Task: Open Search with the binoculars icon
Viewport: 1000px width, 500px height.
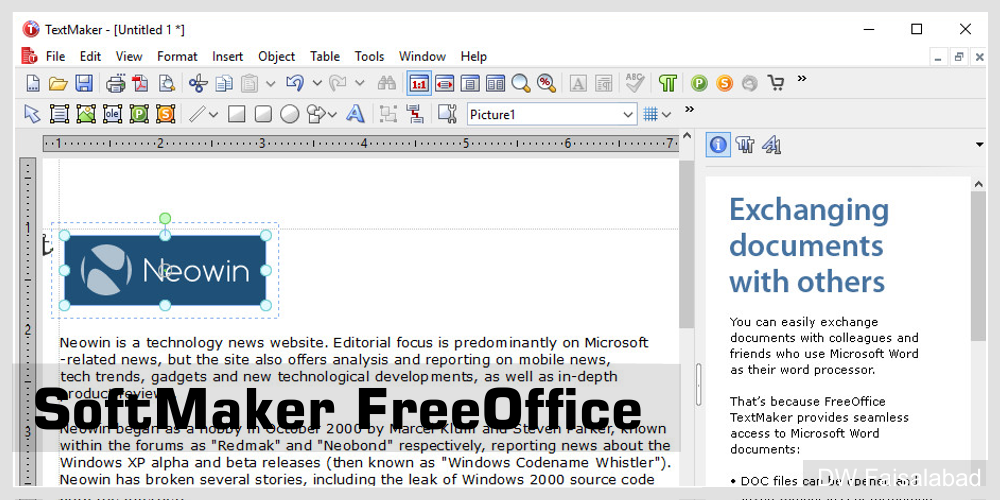Action: coord(386,83)
